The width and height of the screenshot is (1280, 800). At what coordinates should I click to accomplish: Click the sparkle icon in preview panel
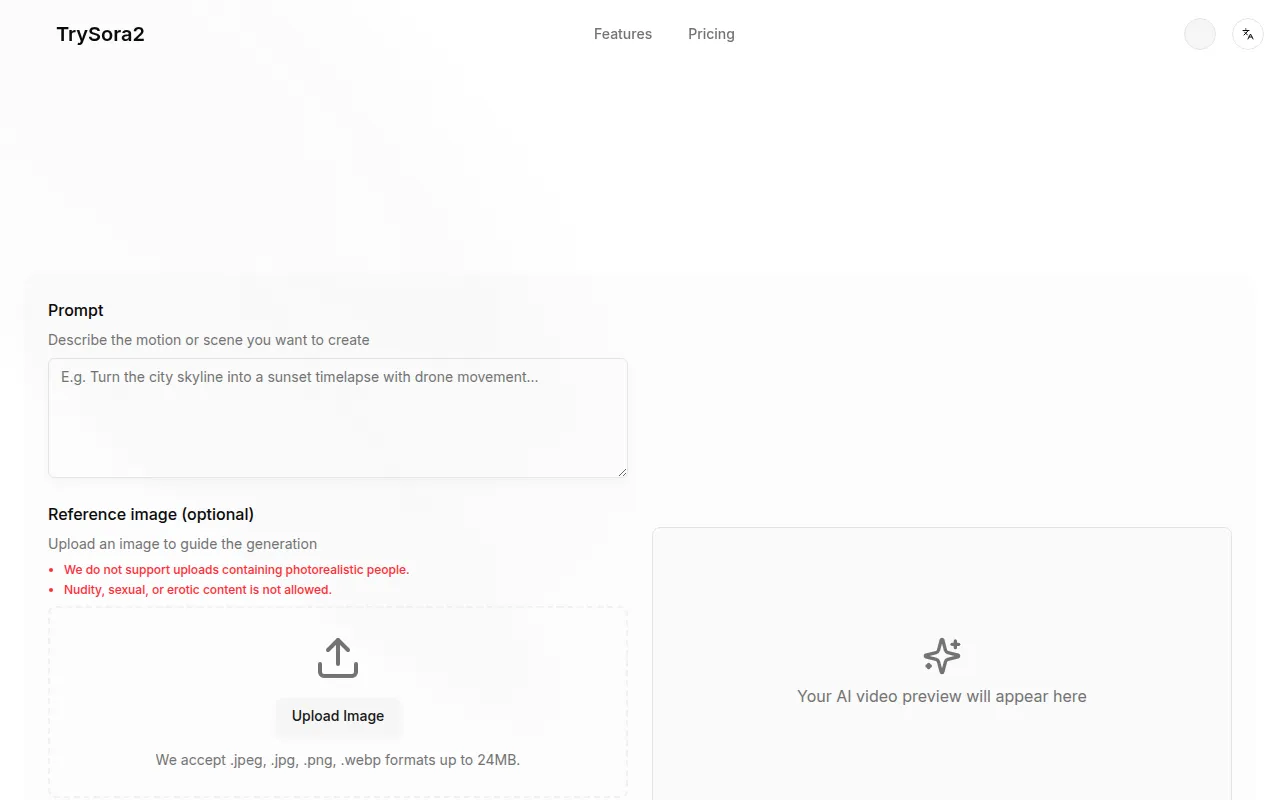point(941,656)
